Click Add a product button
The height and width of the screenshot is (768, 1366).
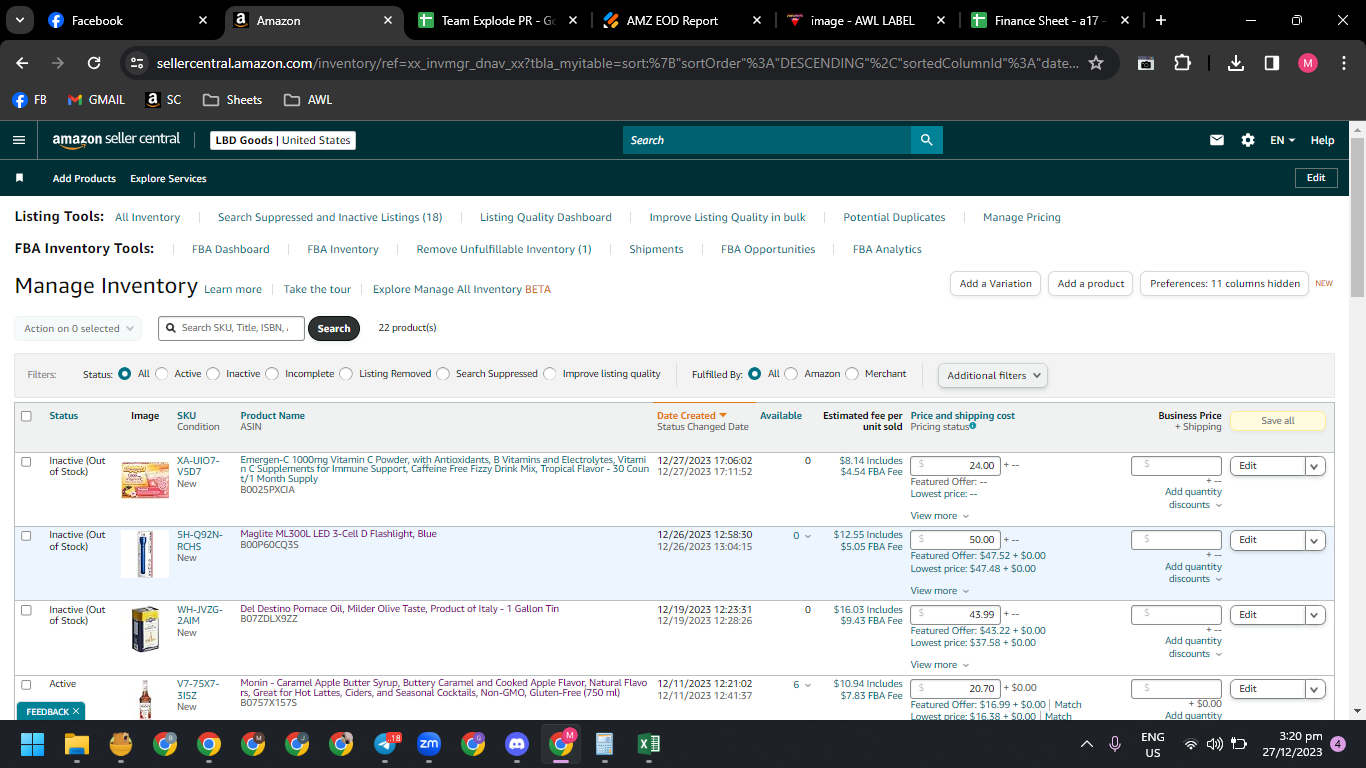[1091, 284]
